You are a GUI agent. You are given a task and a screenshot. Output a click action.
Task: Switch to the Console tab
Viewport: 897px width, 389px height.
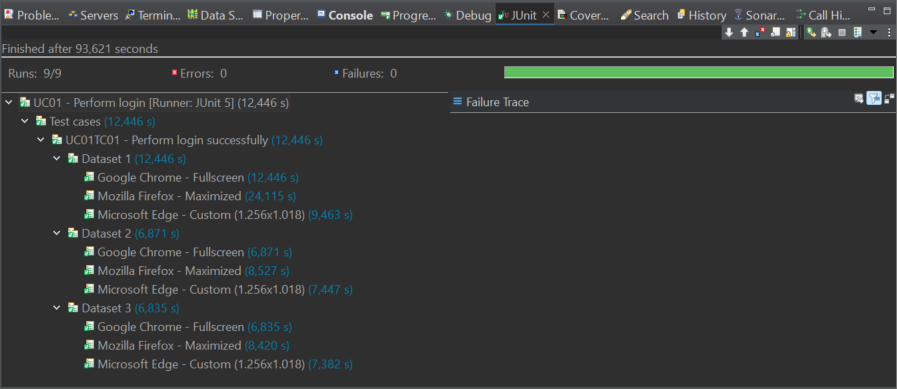coord(345,15)
